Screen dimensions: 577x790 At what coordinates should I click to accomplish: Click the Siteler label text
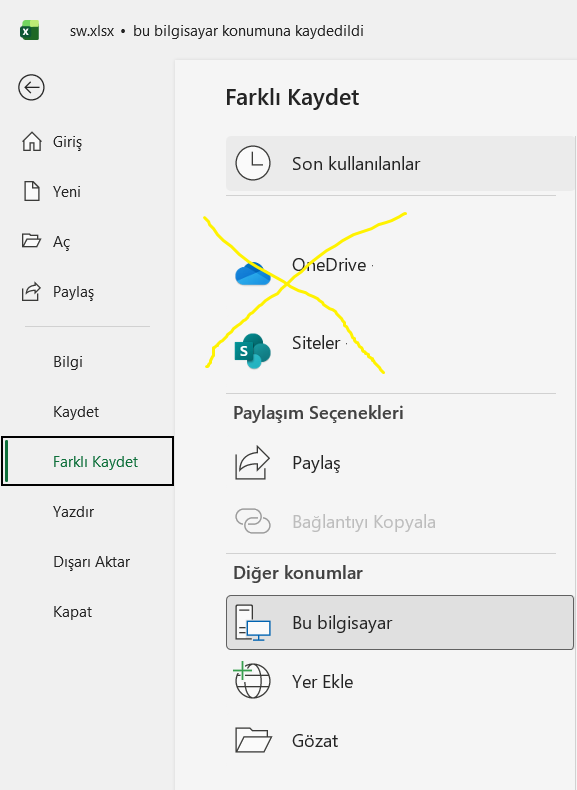click(x=316, y=343)
